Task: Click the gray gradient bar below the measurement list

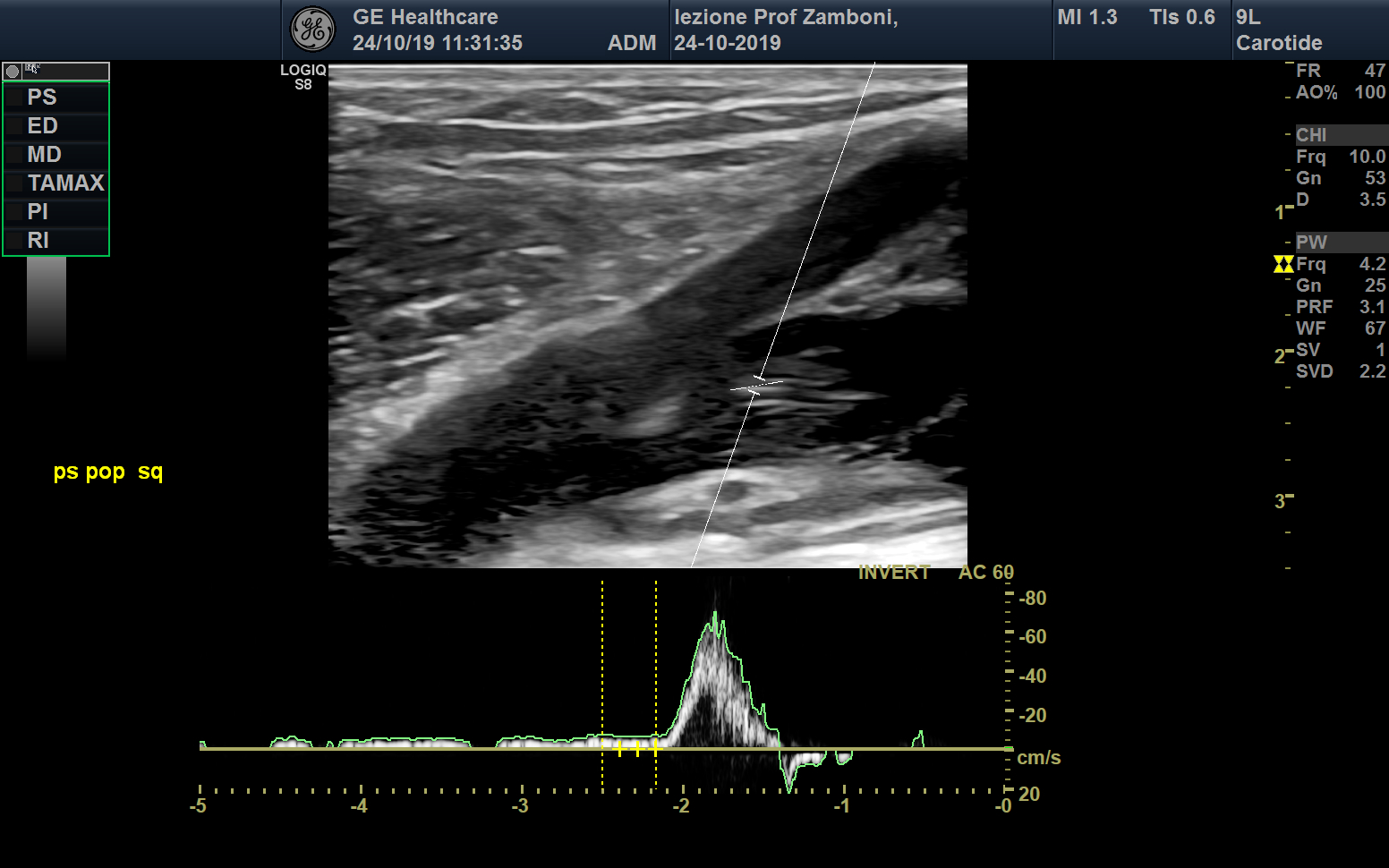Action: coord(47,307)
